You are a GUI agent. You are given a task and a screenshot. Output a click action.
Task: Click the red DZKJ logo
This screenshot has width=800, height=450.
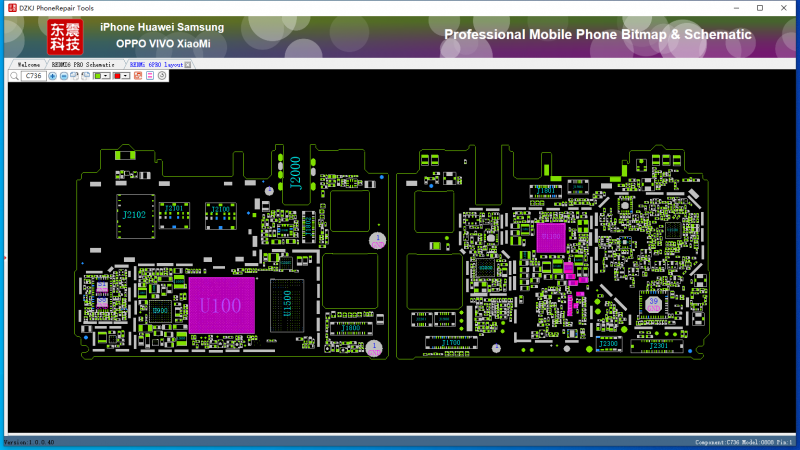tap(65, 37)
